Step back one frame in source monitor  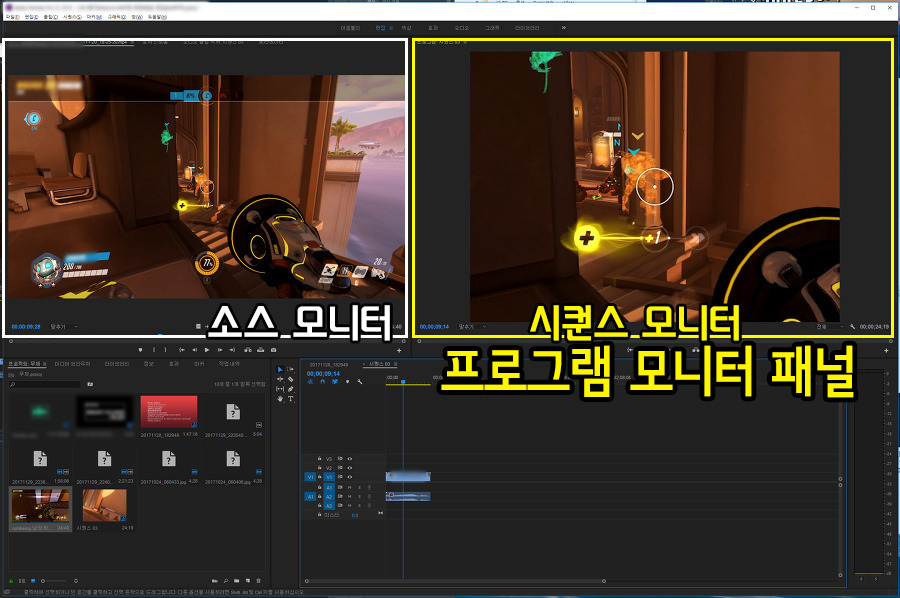tap(195, 350)
